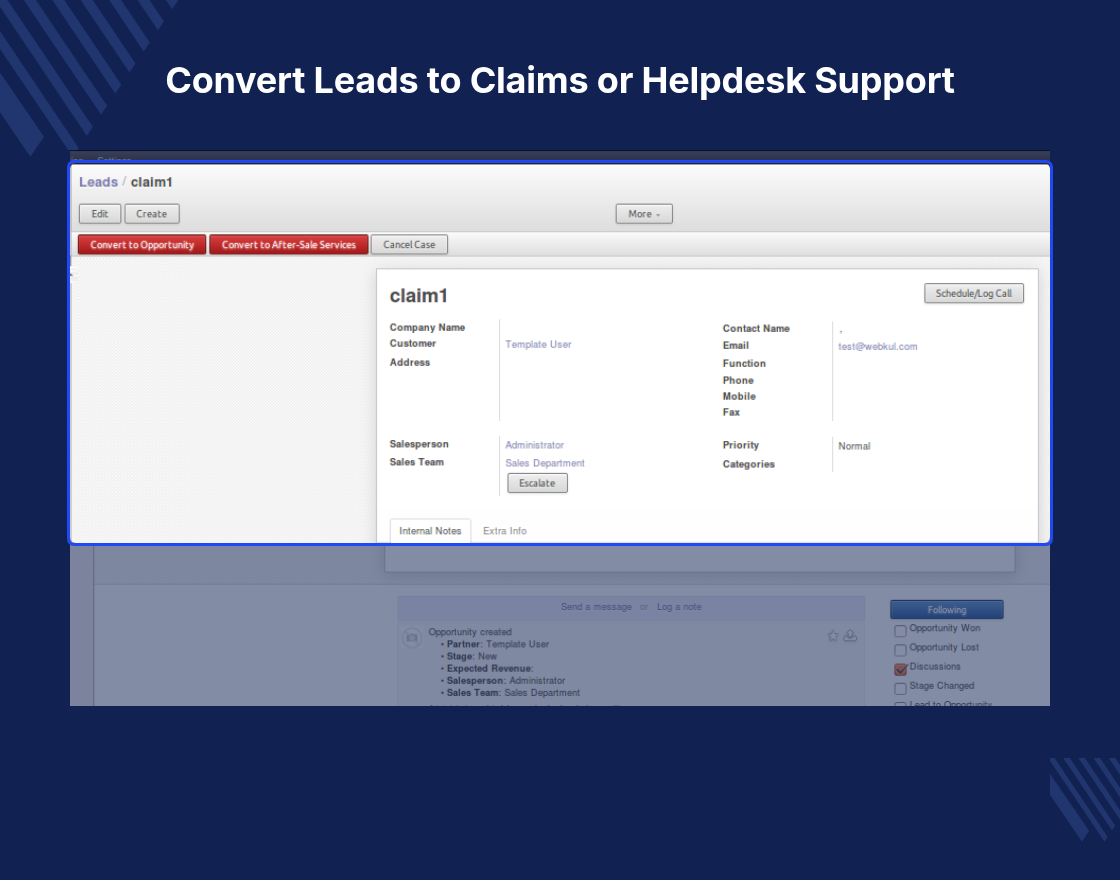The width and height of the screenshot is (1120, 880).
Task: Click the Log a note link
Action: [679, 606]
